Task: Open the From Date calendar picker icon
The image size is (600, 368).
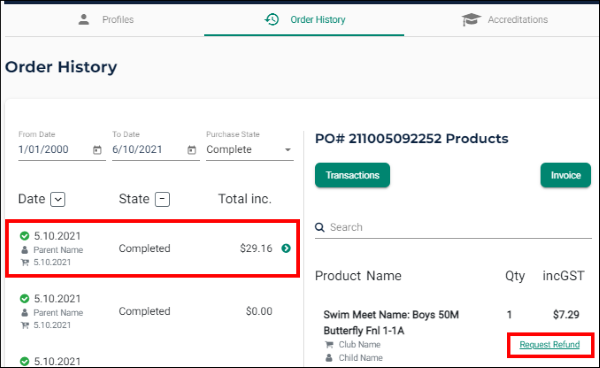Action: tap(97, 150)
